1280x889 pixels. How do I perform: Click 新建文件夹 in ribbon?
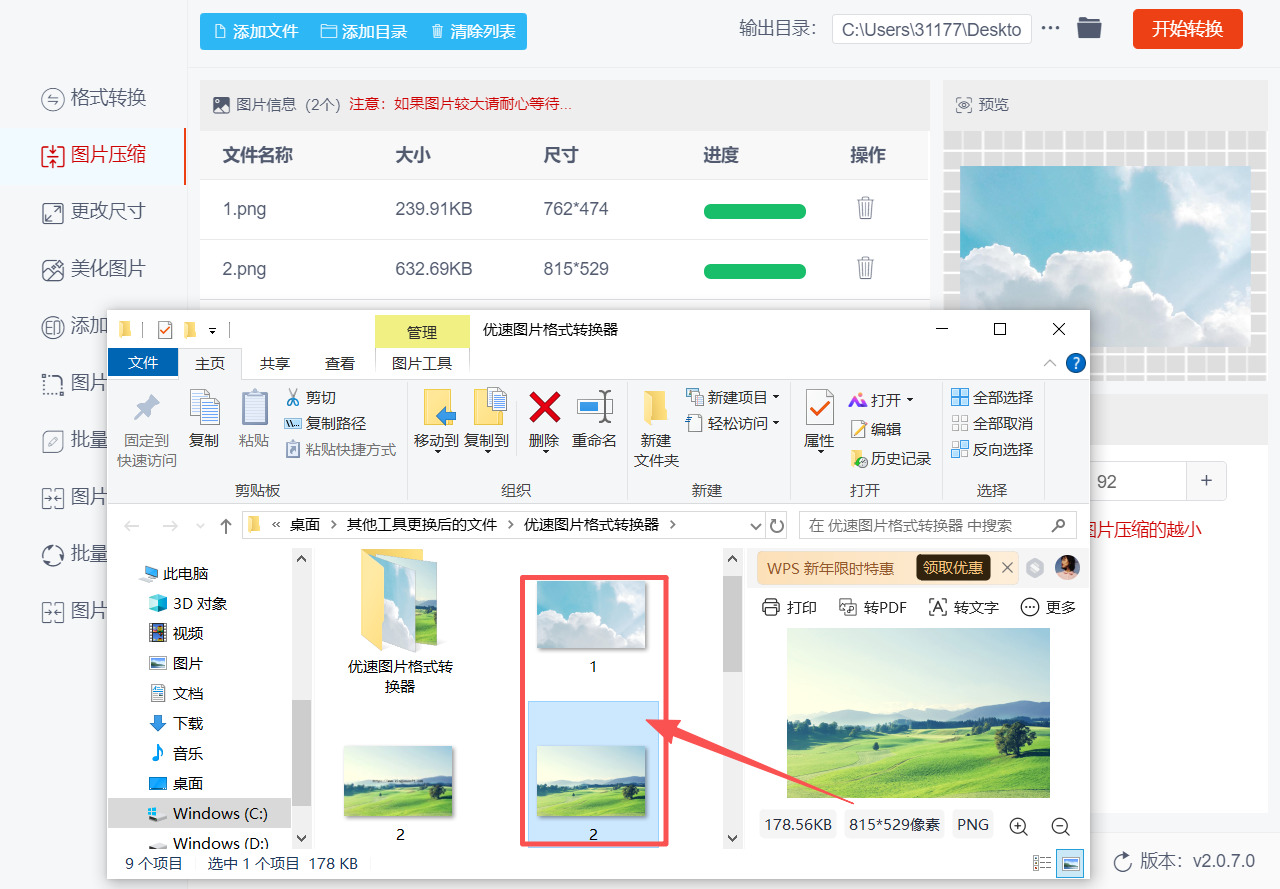(656, 430)
